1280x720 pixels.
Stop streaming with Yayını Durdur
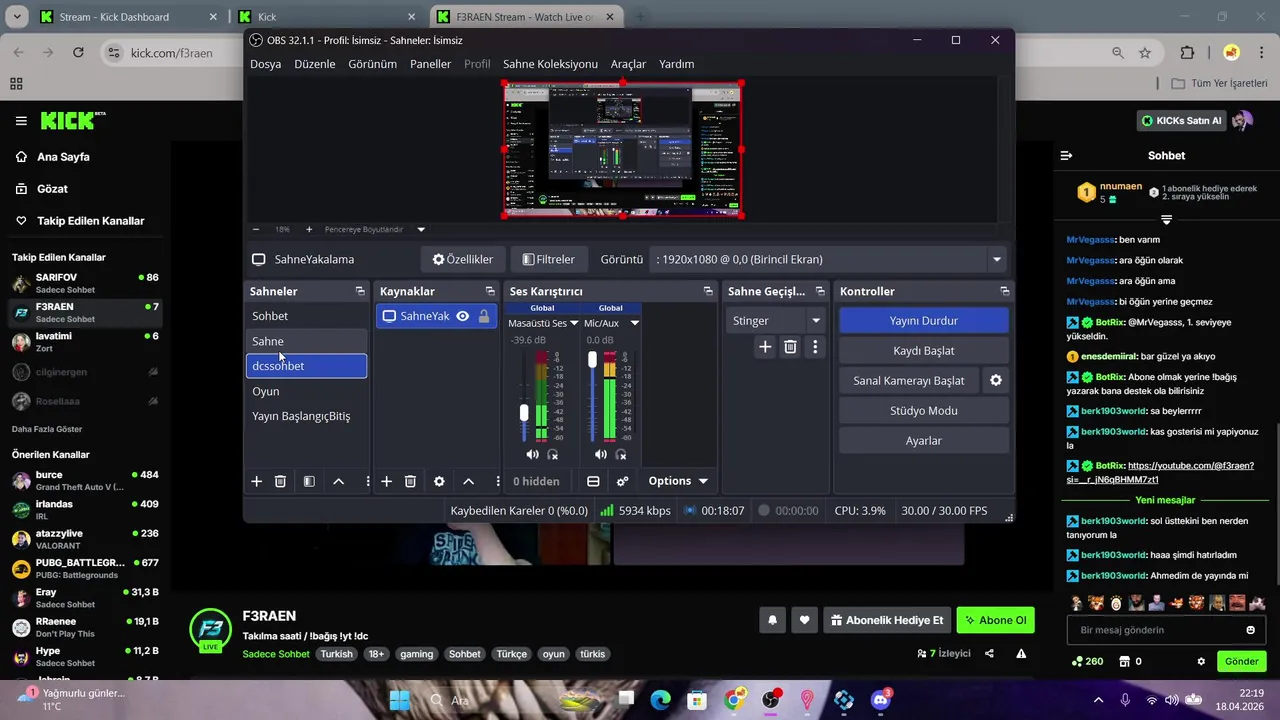pos(924,321)
